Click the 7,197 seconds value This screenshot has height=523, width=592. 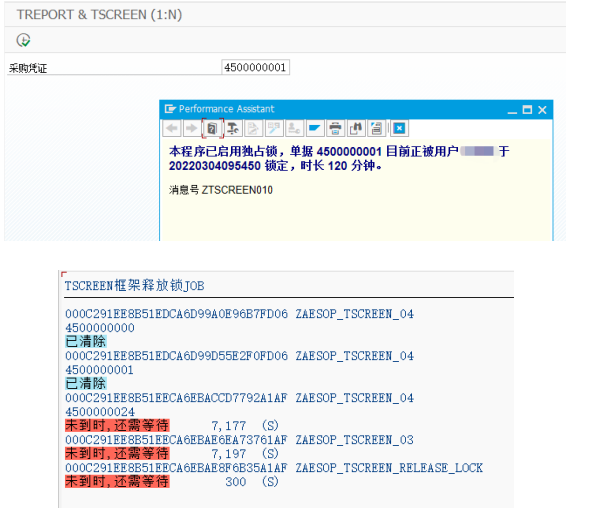point(229,454)
